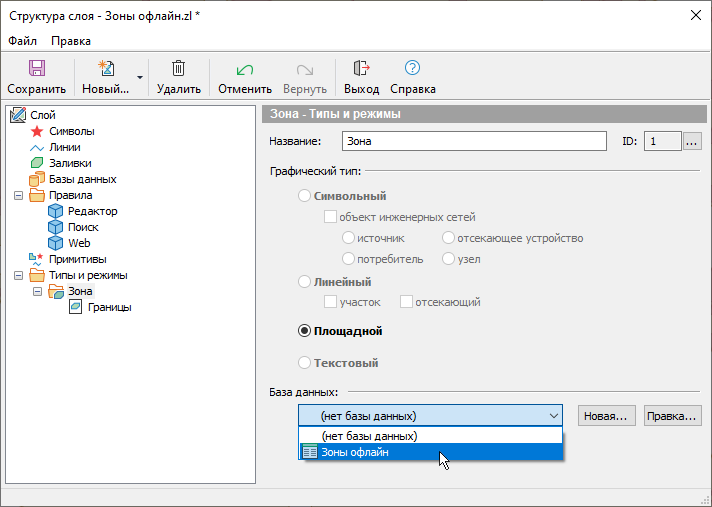Click the Save (Сохранить) toolbar icon
The height and width of the screenshot is (507, 712).
click(36, 69)
